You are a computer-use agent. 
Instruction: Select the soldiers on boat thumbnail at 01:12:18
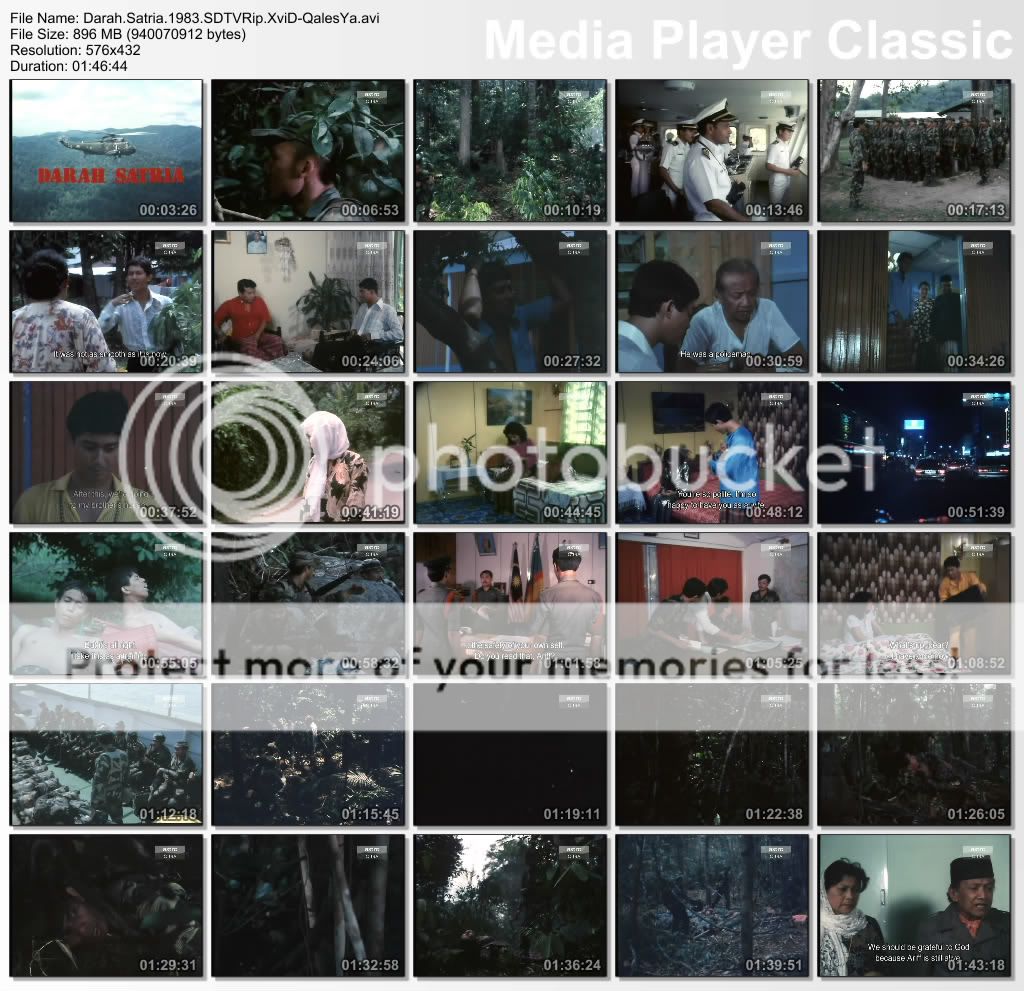click(106, 755)
